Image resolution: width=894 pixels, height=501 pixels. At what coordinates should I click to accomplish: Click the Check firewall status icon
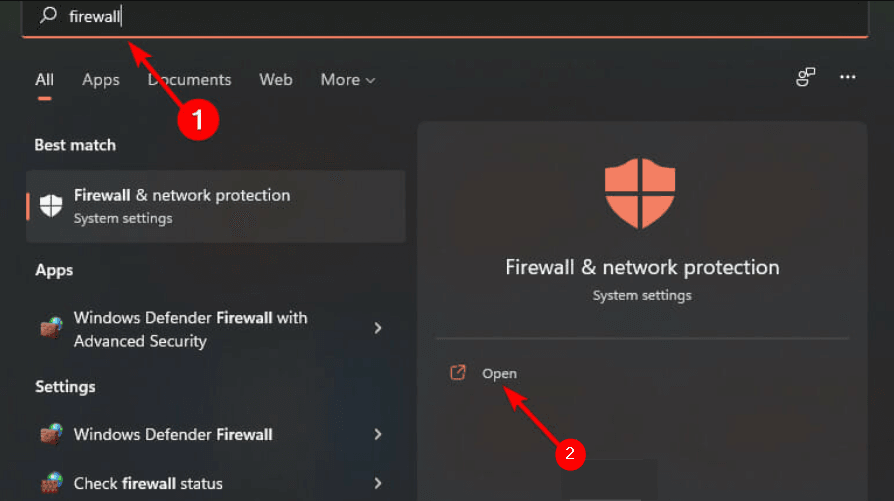click(x=50, y=483)
